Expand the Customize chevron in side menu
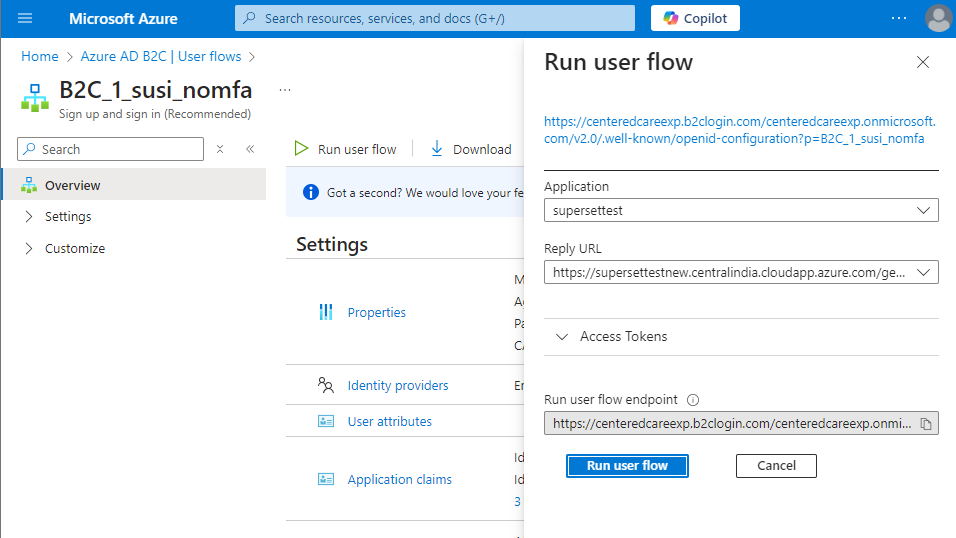This screenshot has width=956, height=538. [x=29, y=248]
